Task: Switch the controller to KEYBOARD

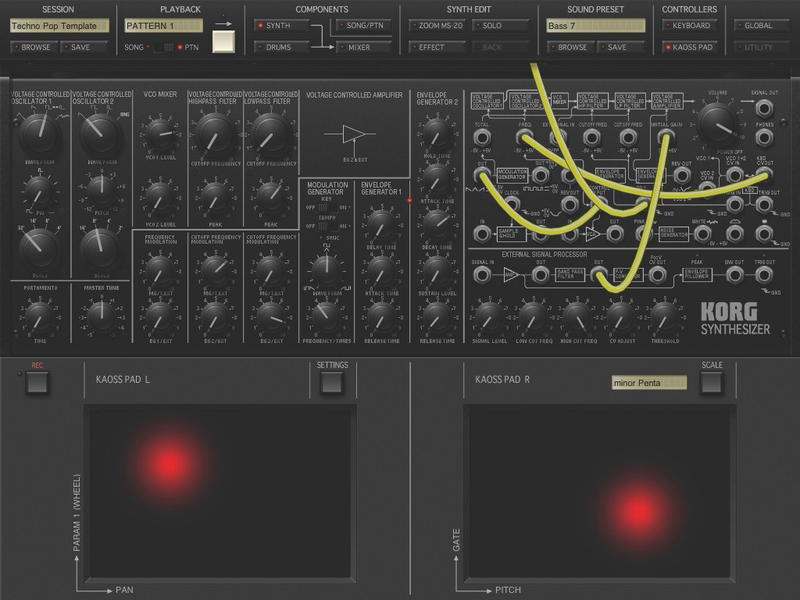Action: pos(690,26)
